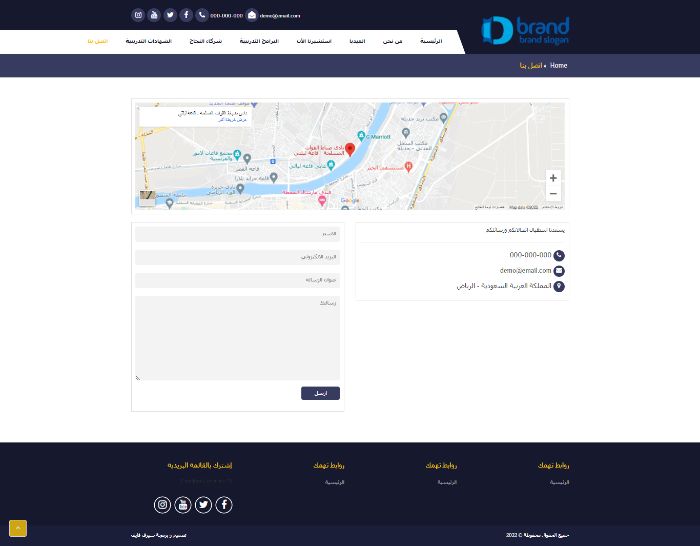Click the footer Facebook circle icon
Image resolution: width=700 pixels, height=546 pixels.
(x=224, y=504)
